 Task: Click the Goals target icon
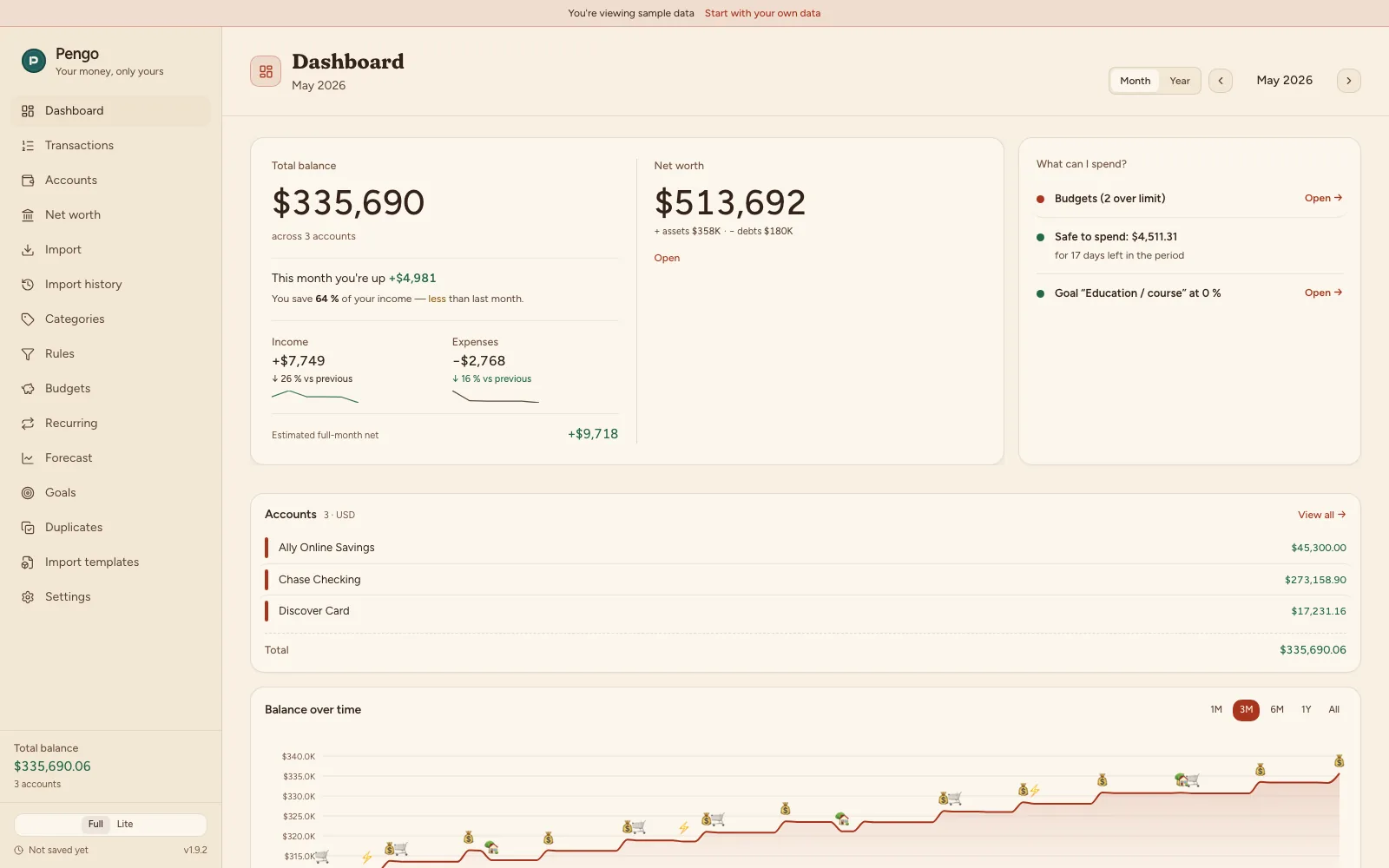click(28, 493)
